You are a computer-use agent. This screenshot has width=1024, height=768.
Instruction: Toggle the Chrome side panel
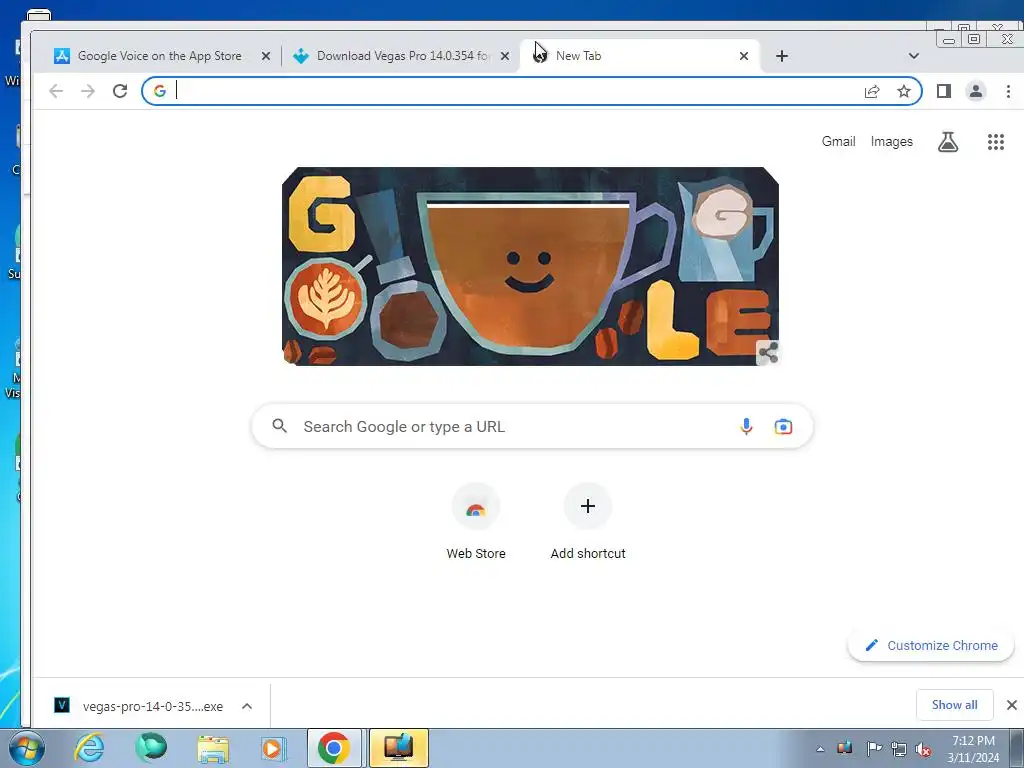(944, 91)
